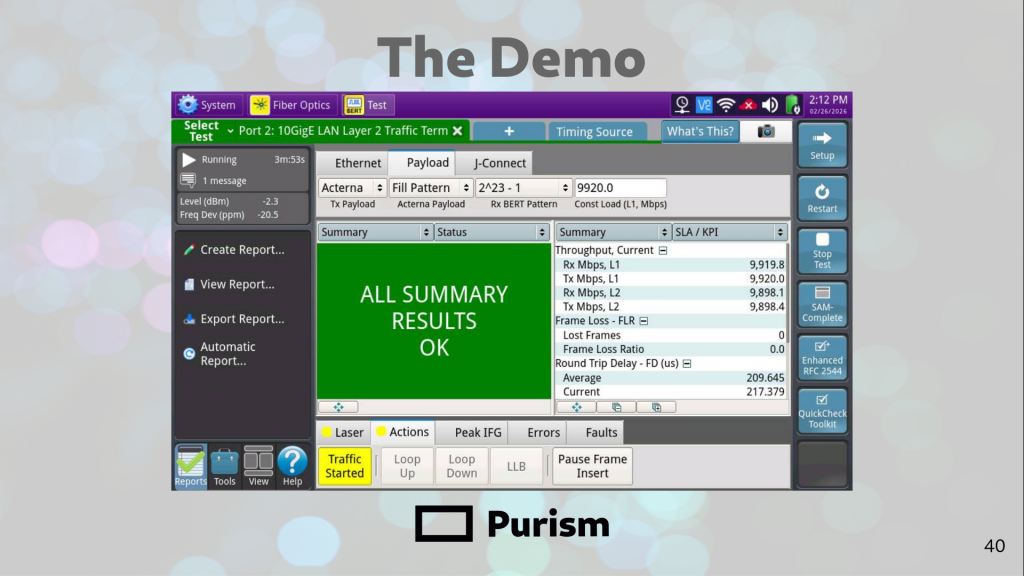Click the 1 message icon
Screen dimensions: 1024x576
coord(188,180)
